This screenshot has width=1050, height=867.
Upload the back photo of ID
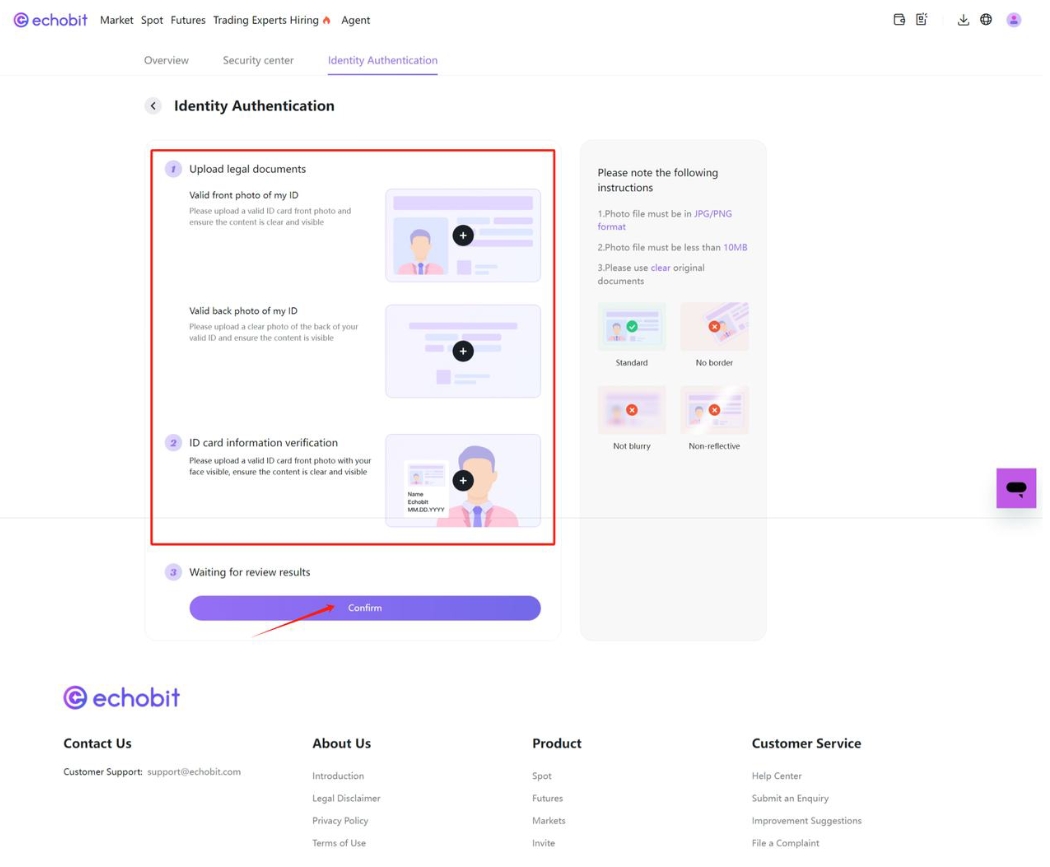pos(462,351)
